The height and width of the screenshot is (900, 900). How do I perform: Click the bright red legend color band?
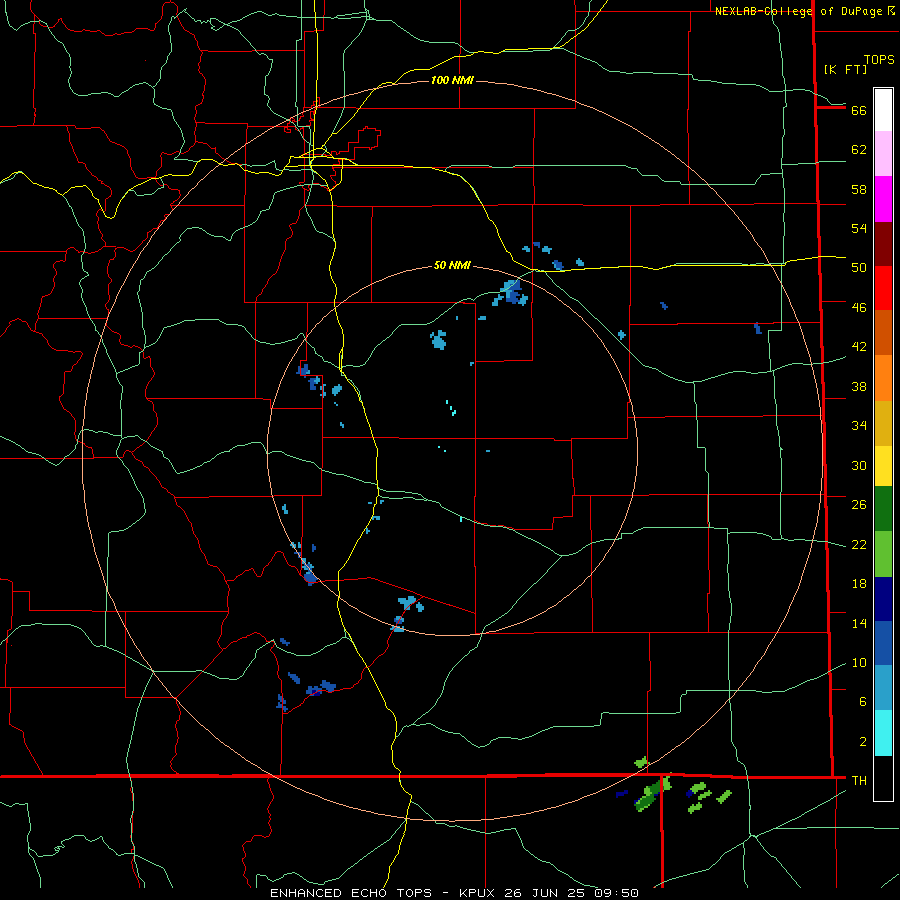coord(883,288)
